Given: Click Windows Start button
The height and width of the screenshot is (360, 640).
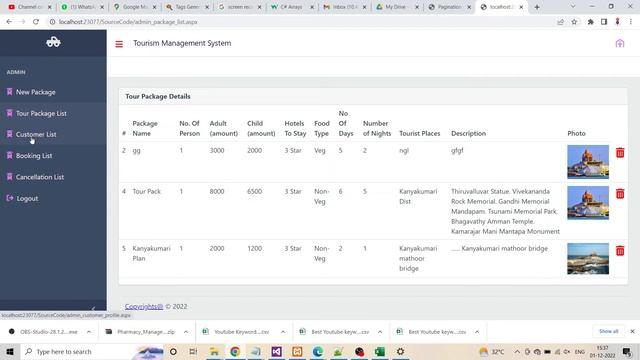Looking at the screenshot, I should point(10,351).
